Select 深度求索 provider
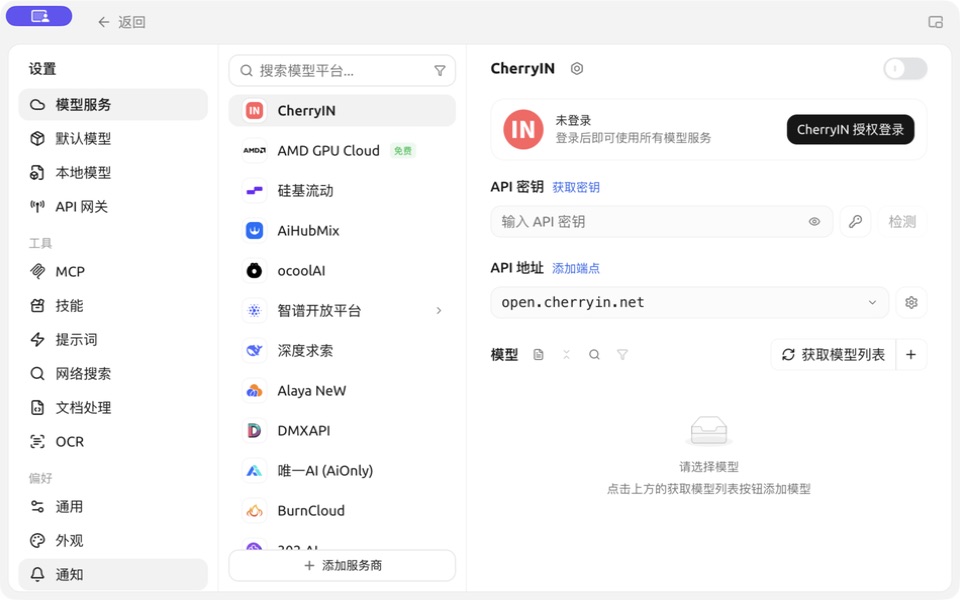The height and width of the screenshot is (600, 960). [x=342, y=350]
